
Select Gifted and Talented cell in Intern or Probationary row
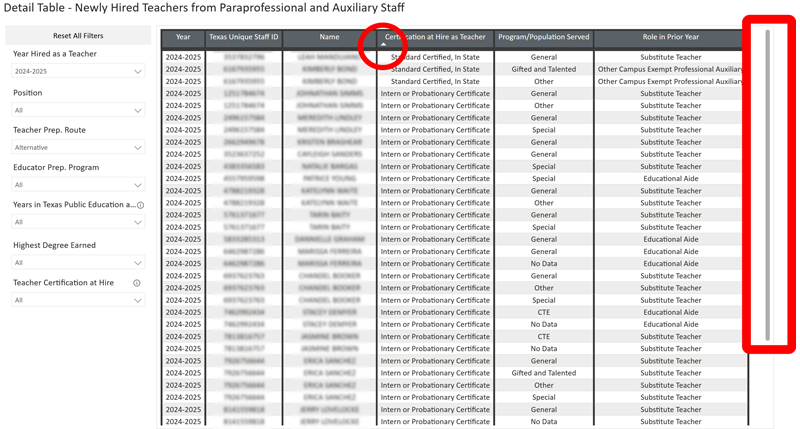pyautogui.click(x=544, y=373)
